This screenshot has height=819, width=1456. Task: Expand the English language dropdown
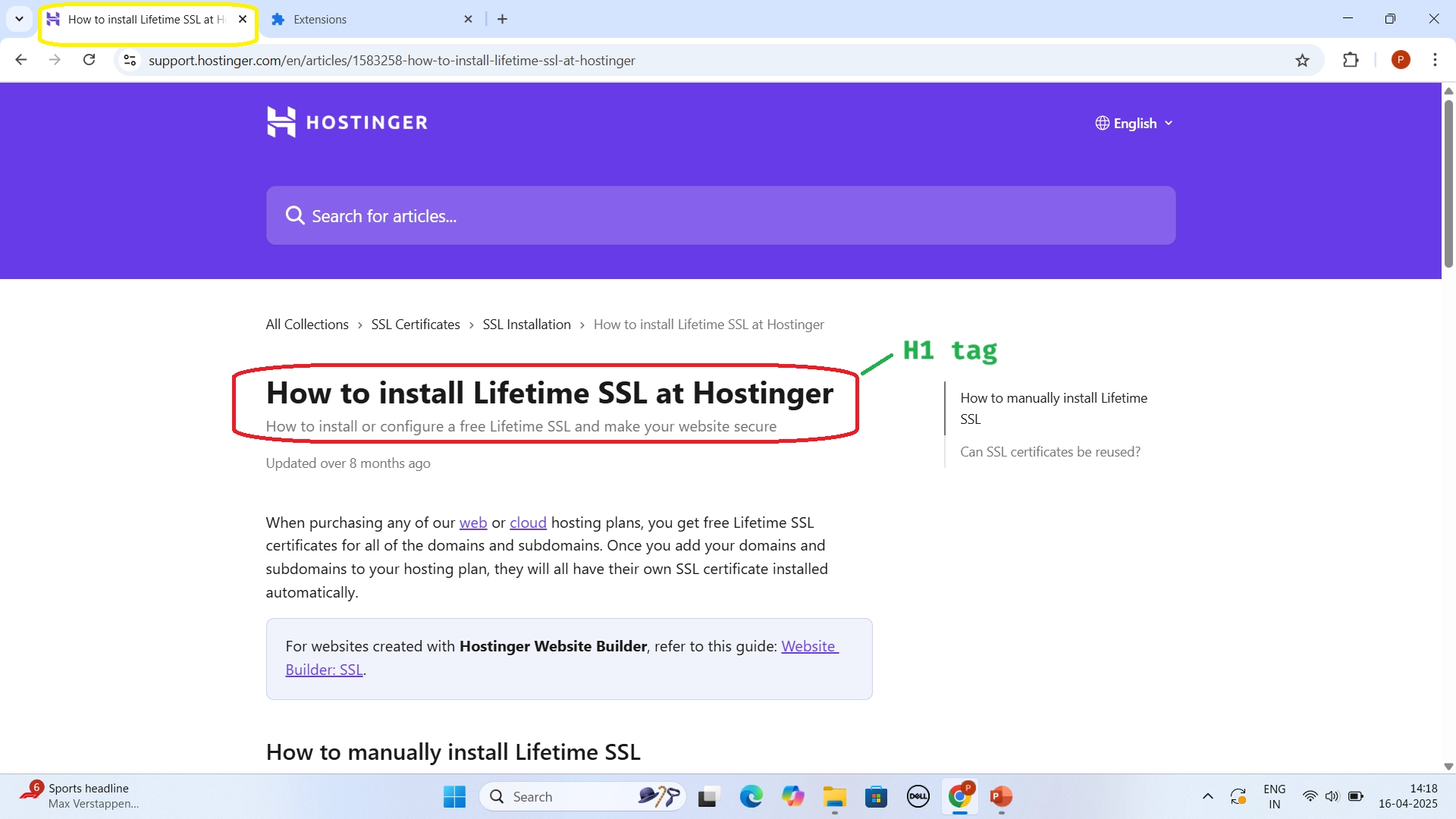pos(1134,123)
